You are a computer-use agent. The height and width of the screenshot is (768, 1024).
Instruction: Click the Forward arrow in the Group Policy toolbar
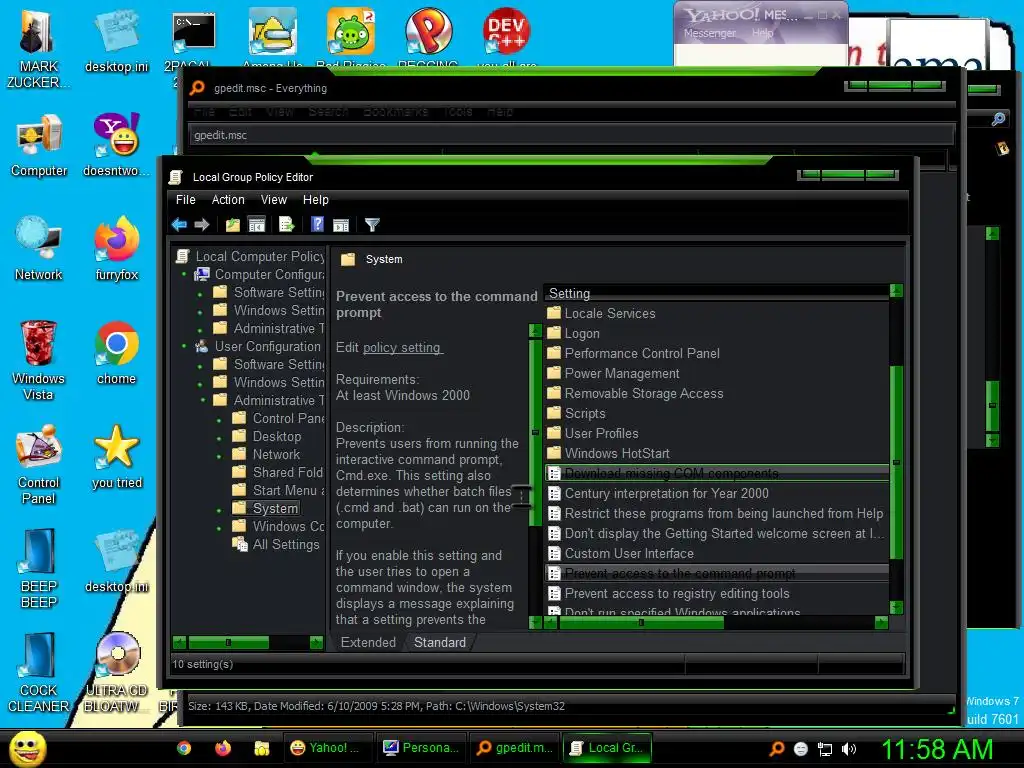pos(202,225)
